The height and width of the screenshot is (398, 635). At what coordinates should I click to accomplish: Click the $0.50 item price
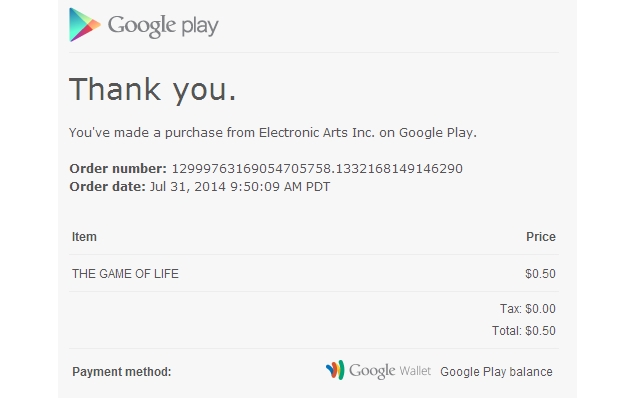(540, 274)
